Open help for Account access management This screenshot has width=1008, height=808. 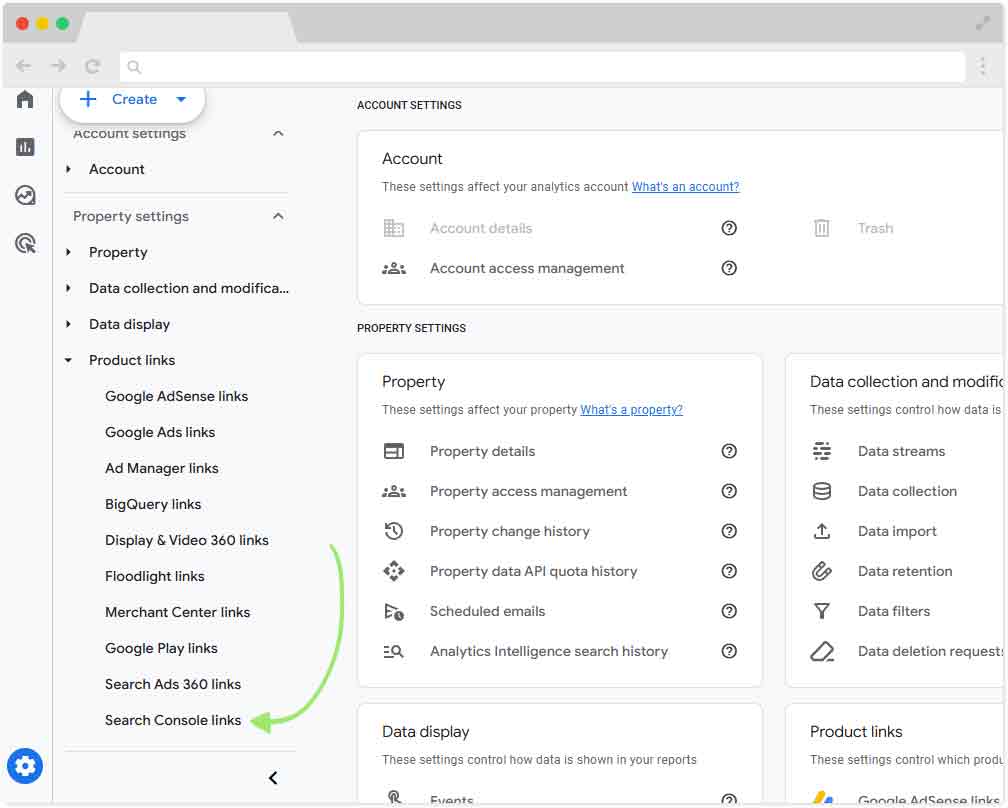pyautogui.click(x=728, y=268)
